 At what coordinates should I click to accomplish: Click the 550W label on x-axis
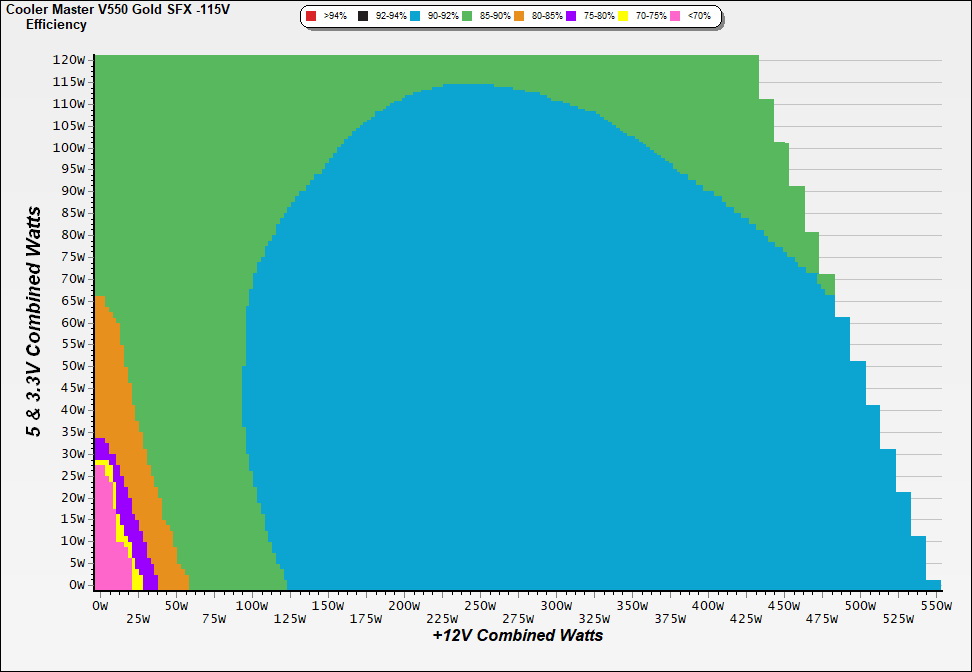coord(935,605)
